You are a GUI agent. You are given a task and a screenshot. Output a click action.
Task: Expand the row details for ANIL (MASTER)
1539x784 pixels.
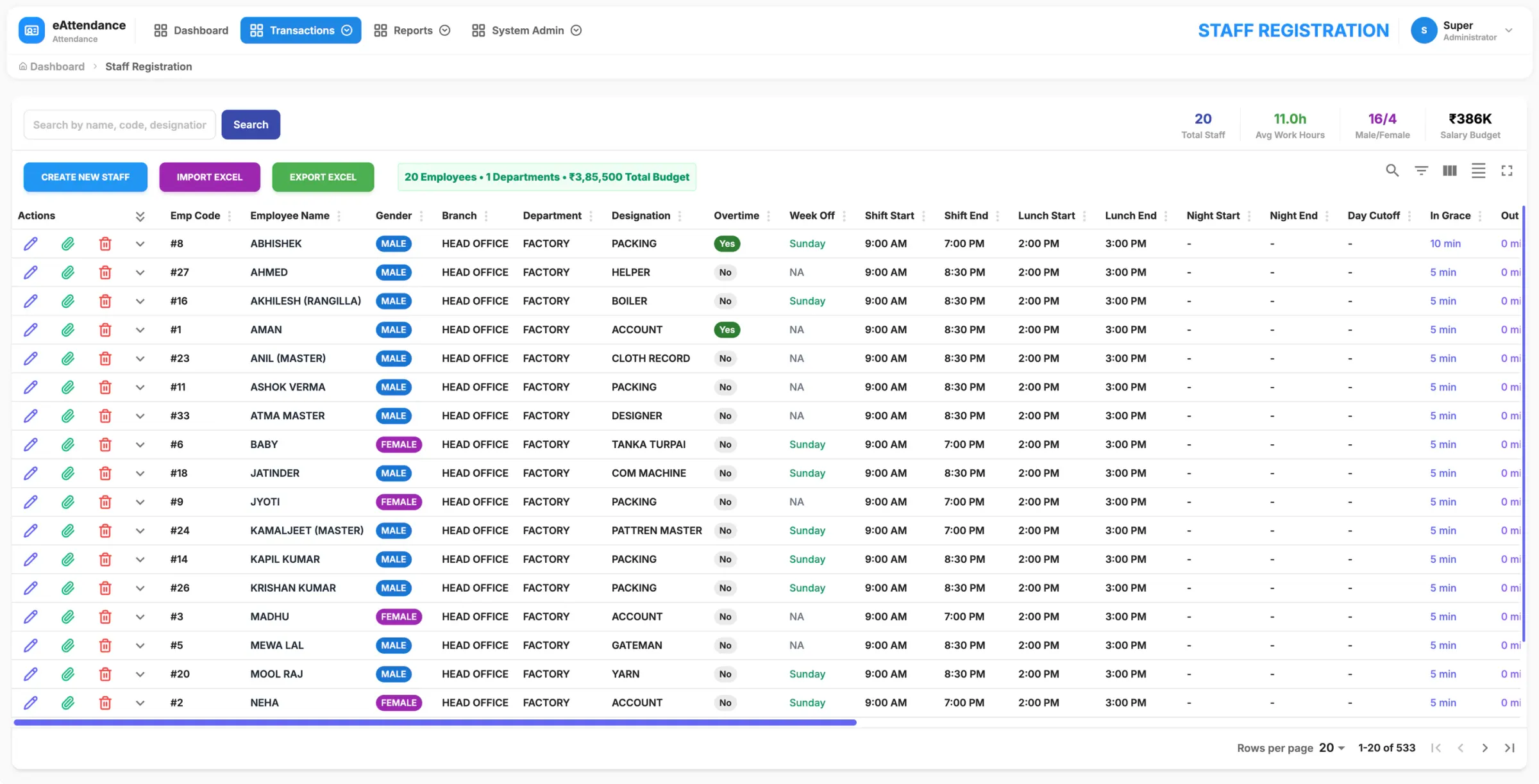140,358
